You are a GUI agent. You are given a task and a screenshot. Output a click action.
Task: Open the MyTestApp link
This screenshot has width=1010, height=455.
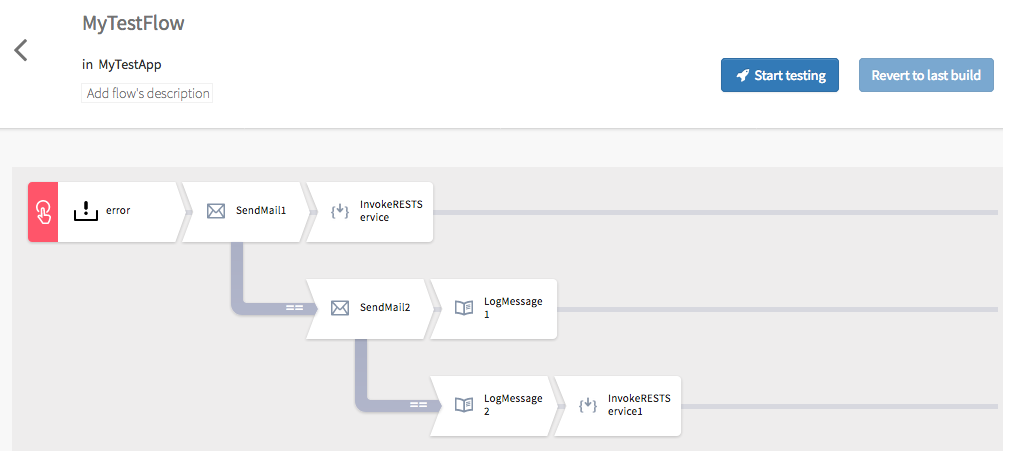tap(130, 65)
